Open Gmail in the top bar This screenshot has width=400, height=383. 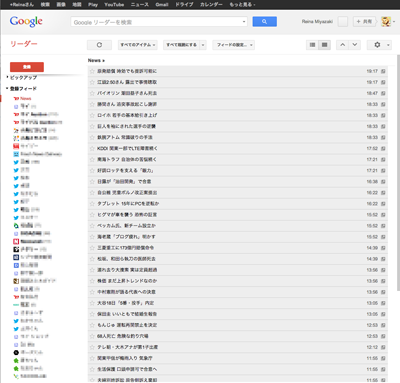pos(162,5)
